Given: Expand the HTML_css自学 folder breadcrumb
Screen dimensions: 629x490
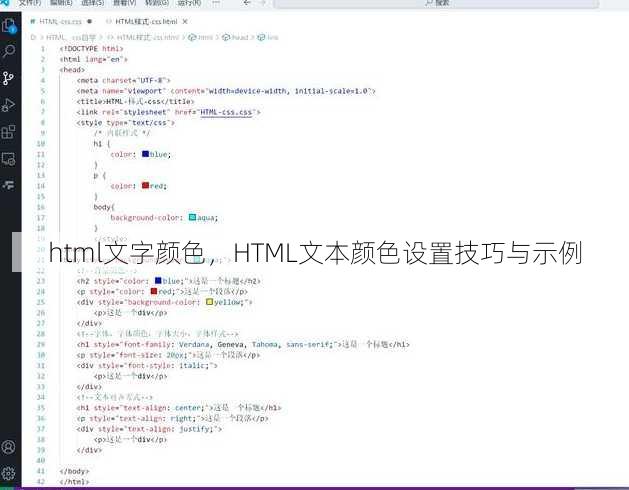Looking at the screenshot, I should point(71,37).
